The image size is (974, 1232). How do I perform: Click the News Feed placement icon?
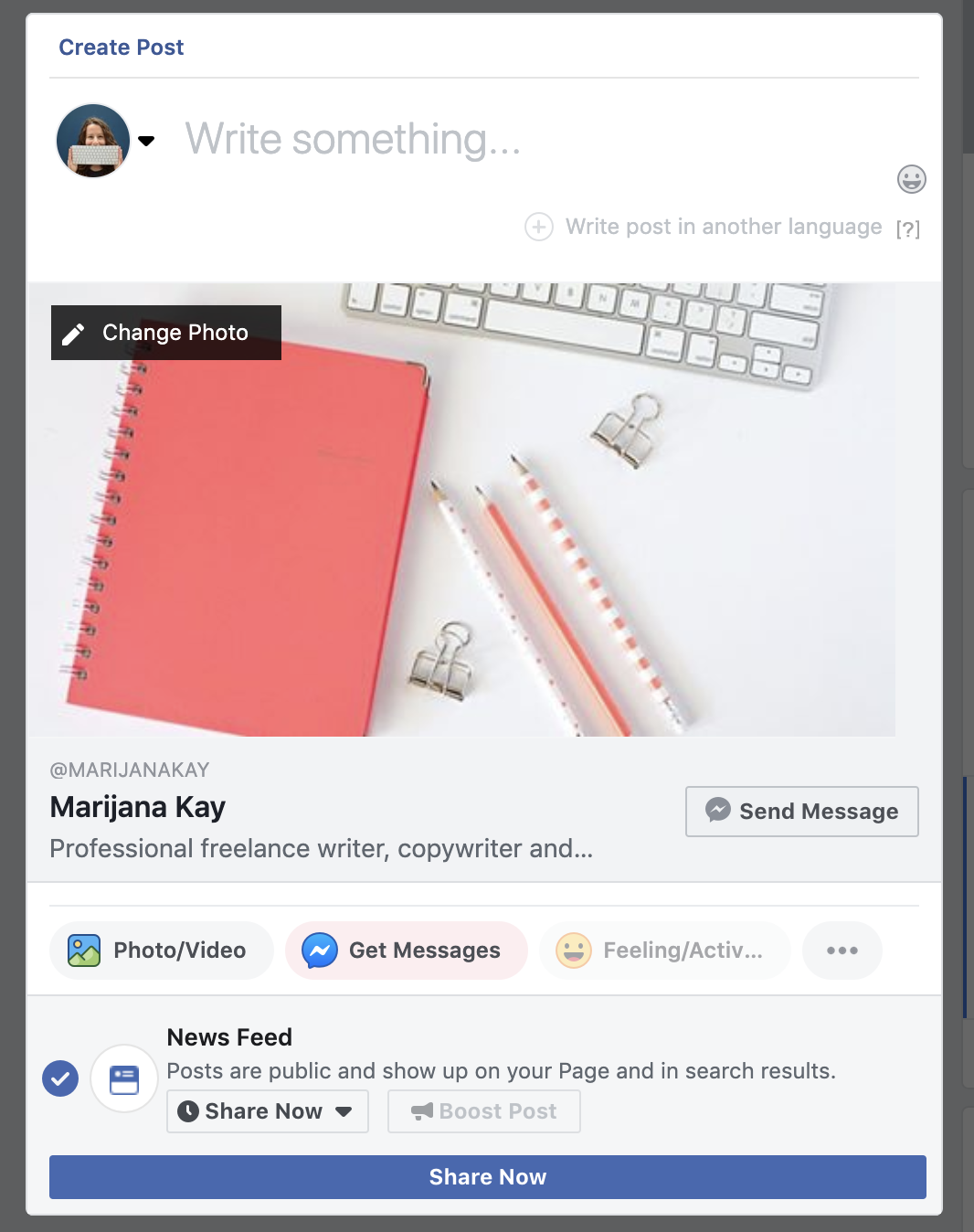click(124, 1078)
